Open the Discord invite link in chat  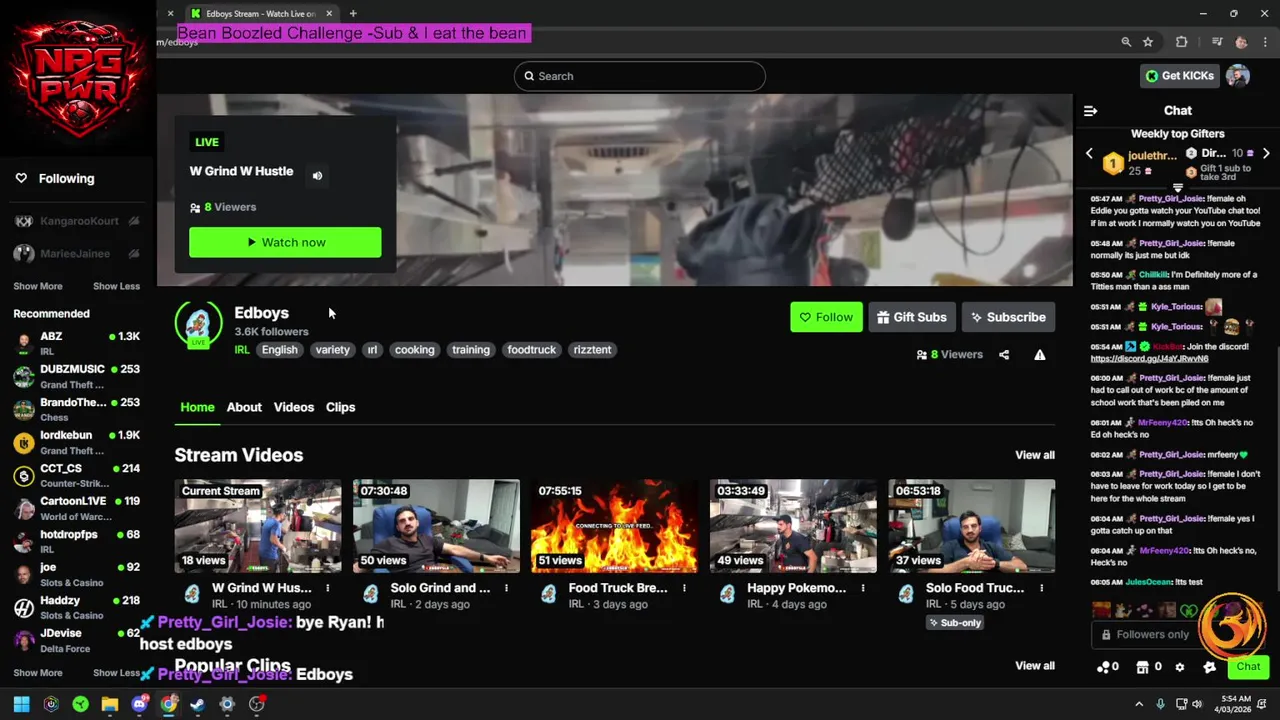tap(1149, 358)
